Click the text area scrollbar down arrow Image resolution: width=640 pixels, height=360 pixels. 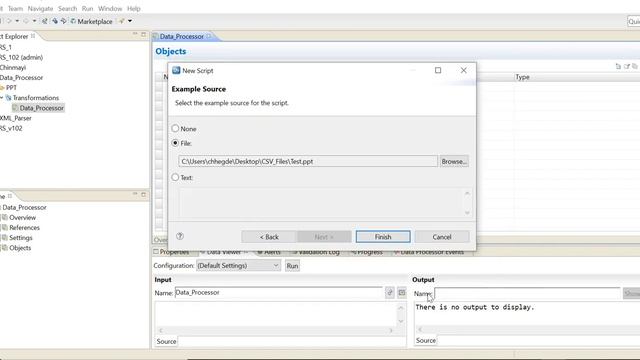pyautogui.click(x=467, y=213)
